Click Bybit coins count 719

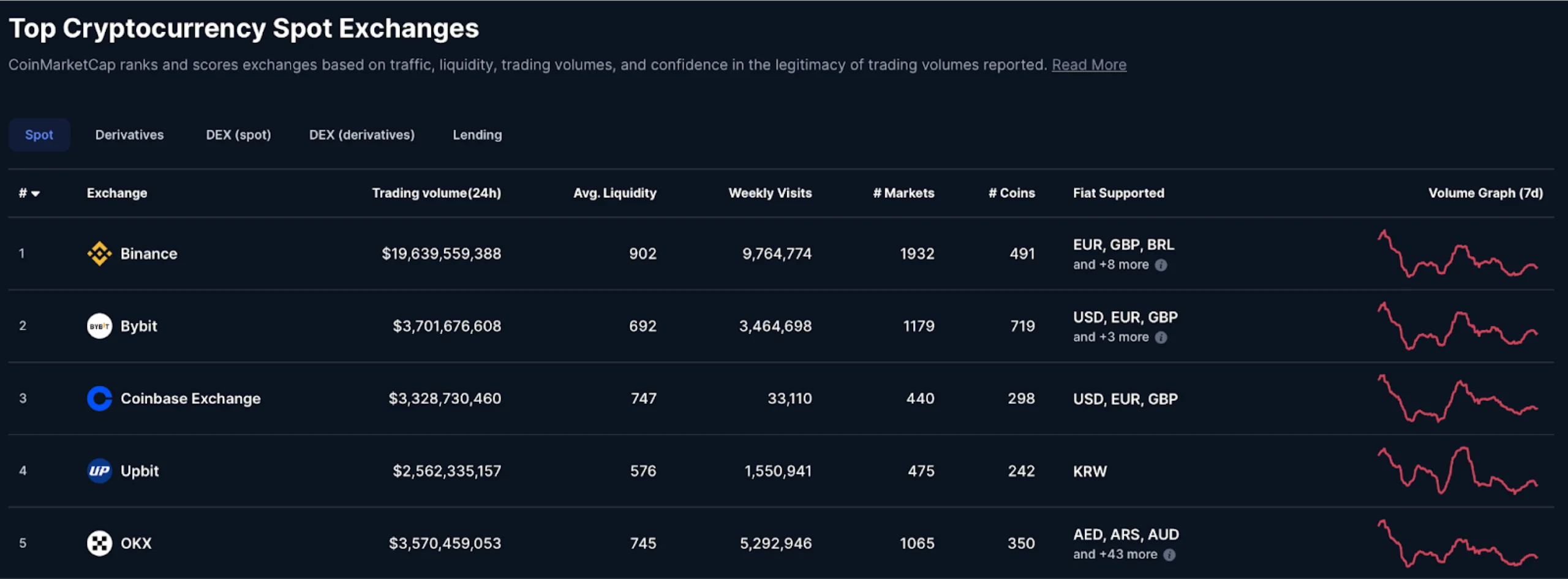point(1022,326)
